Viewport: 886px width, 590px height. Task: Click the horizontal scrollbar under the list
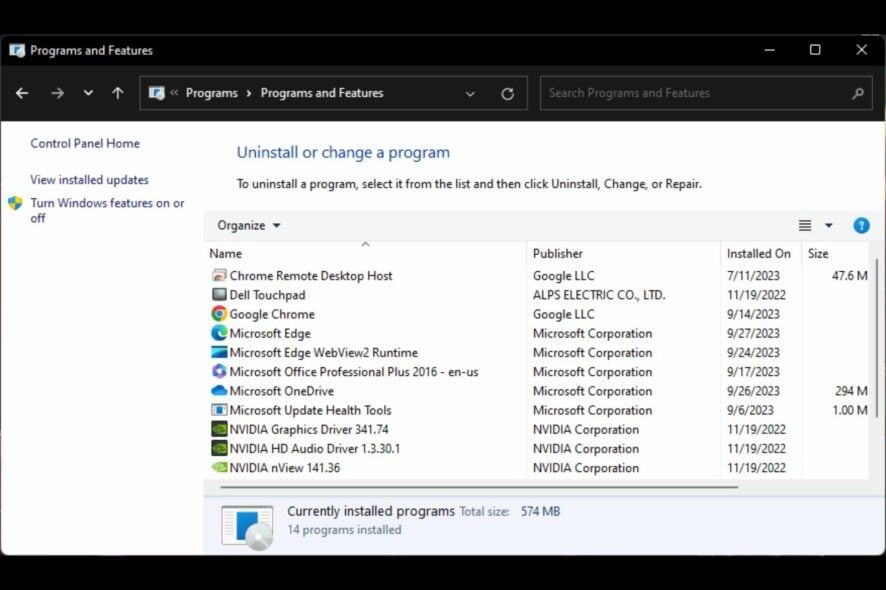coord(479,487)
